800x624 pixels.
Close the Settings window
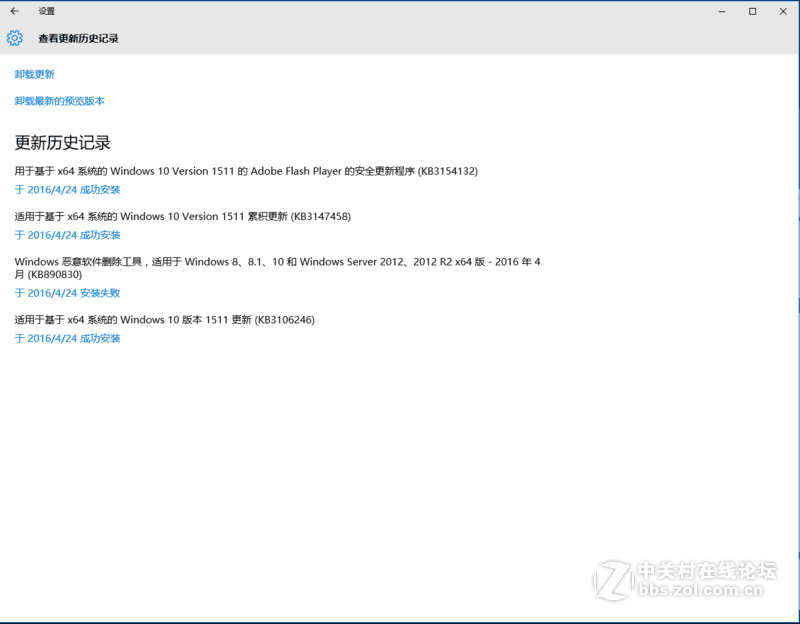click(x=783, y=11)
